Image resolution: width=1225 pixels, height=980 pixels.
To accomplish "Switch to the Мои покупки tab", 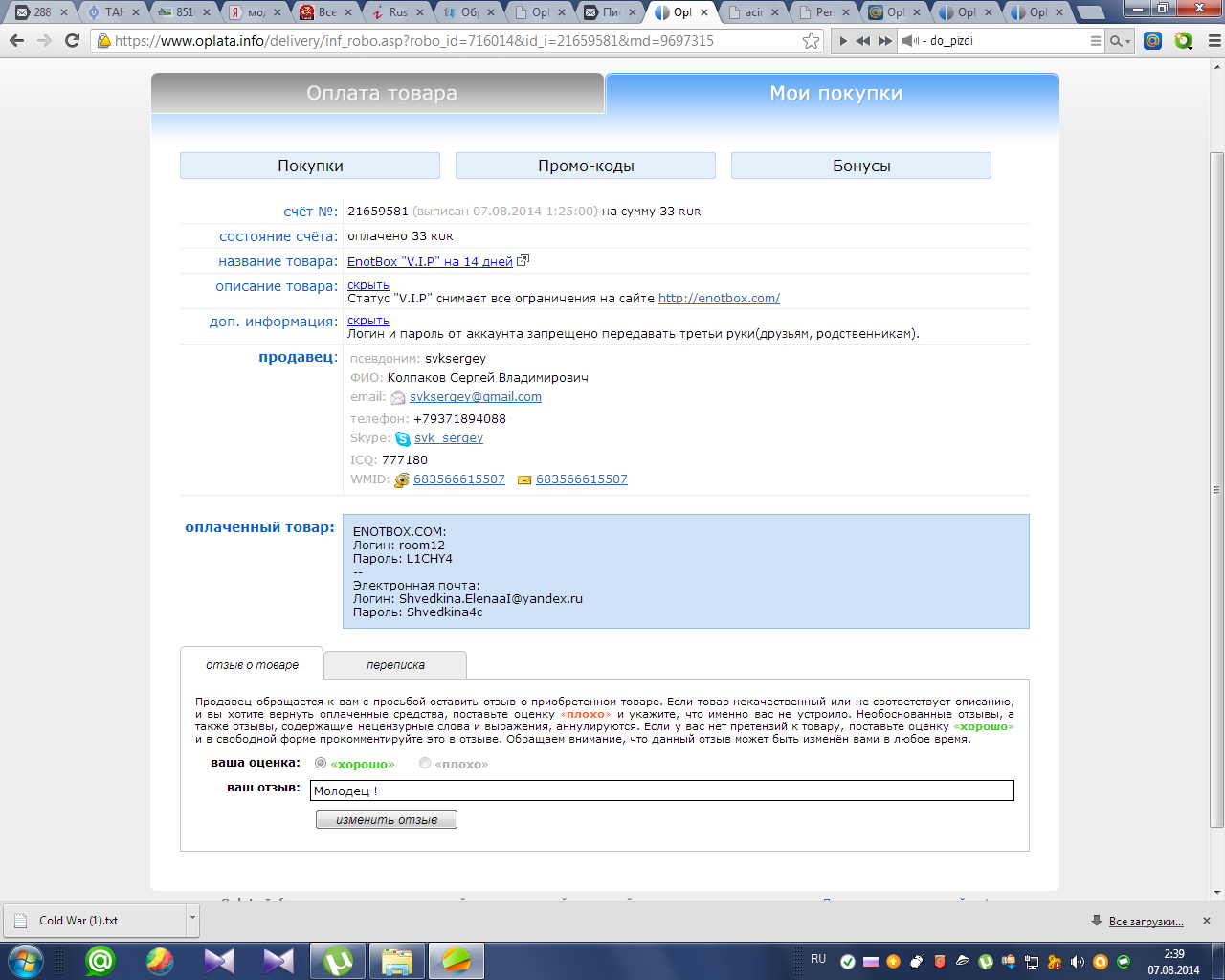I will tap(833, 93).
